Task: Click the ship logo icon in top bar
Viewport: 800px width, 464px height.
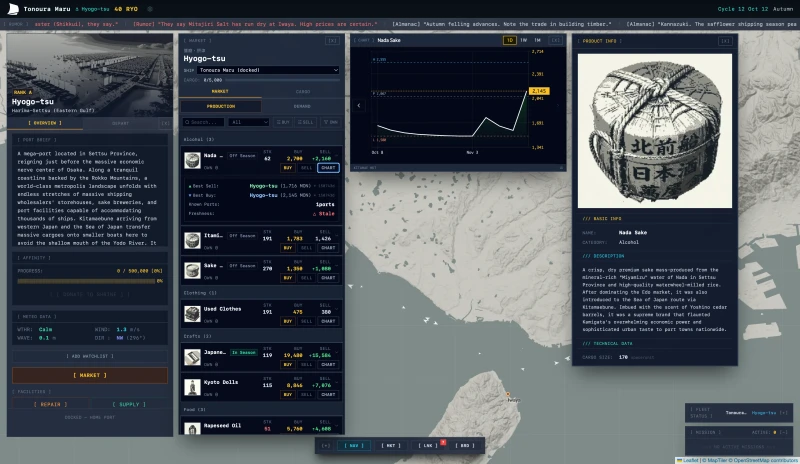Action: pyautogui.click(x=13, y=9)
